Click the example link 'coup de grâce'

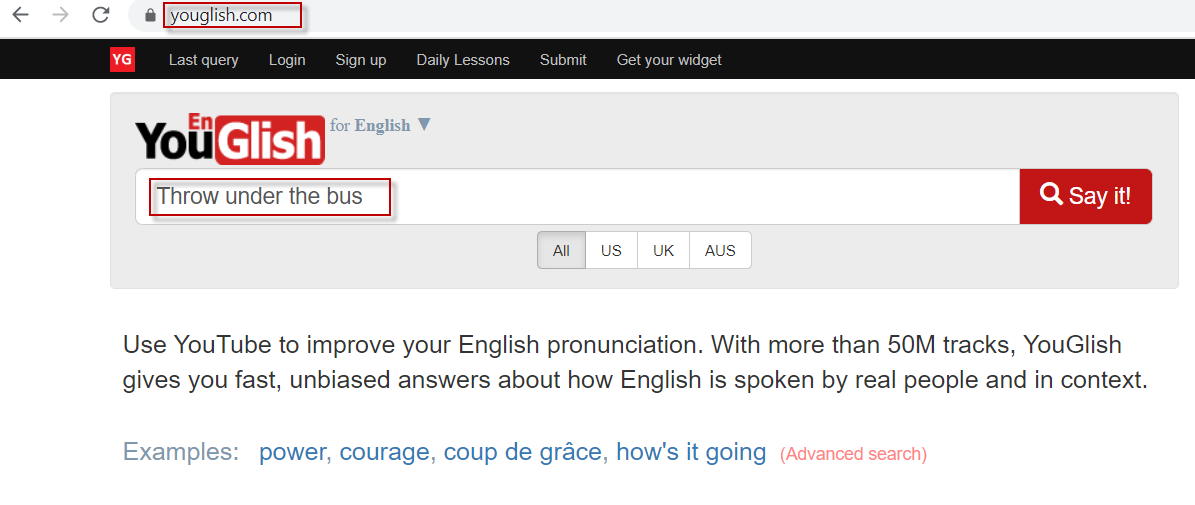coord(522,452)
